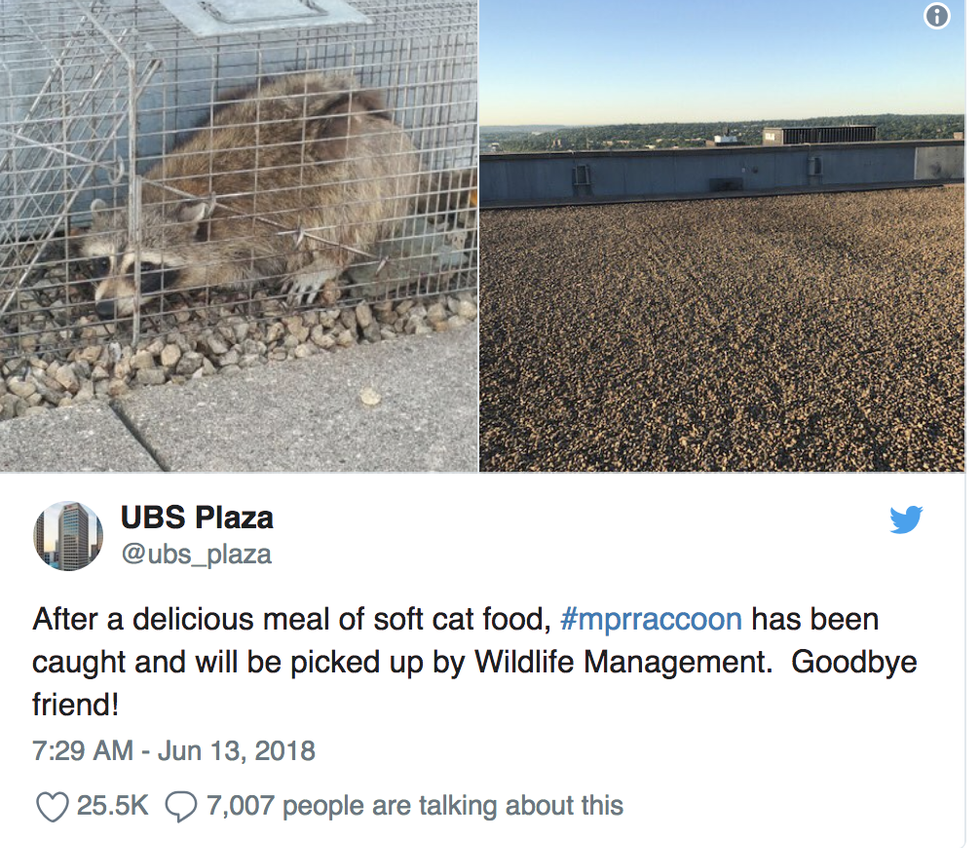Click the info icon on the photo

pyautogui.click(x=936, y=16)
